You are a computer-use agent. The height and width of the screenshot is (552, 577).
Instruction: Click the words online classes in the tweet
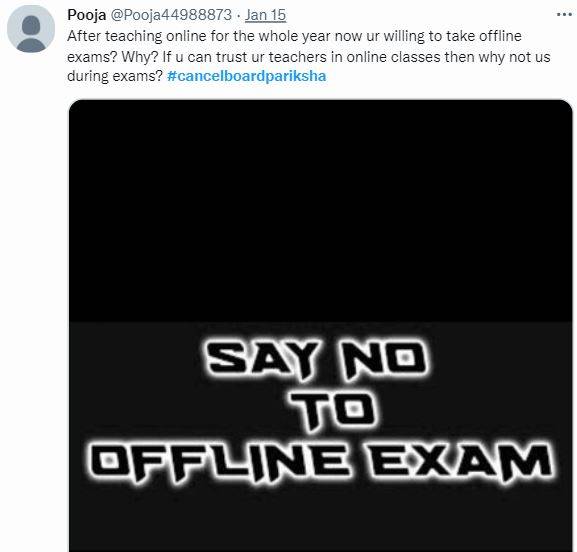(393, 57)
